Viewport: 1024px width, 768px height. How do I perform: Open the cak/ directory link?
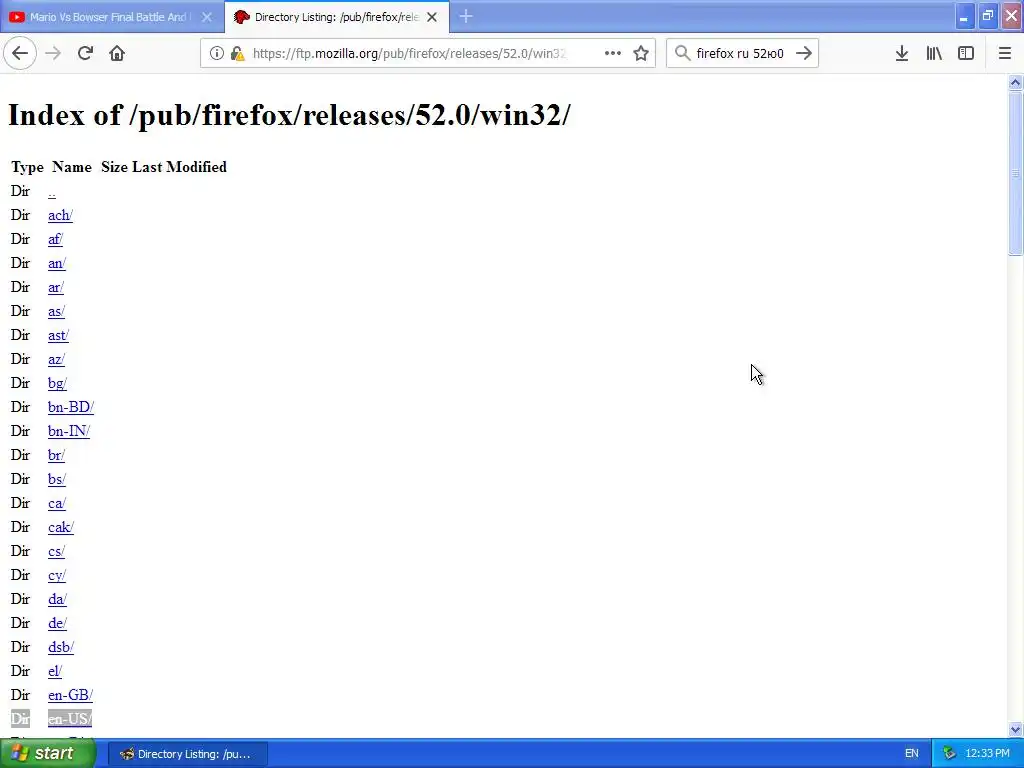(61, 527)
